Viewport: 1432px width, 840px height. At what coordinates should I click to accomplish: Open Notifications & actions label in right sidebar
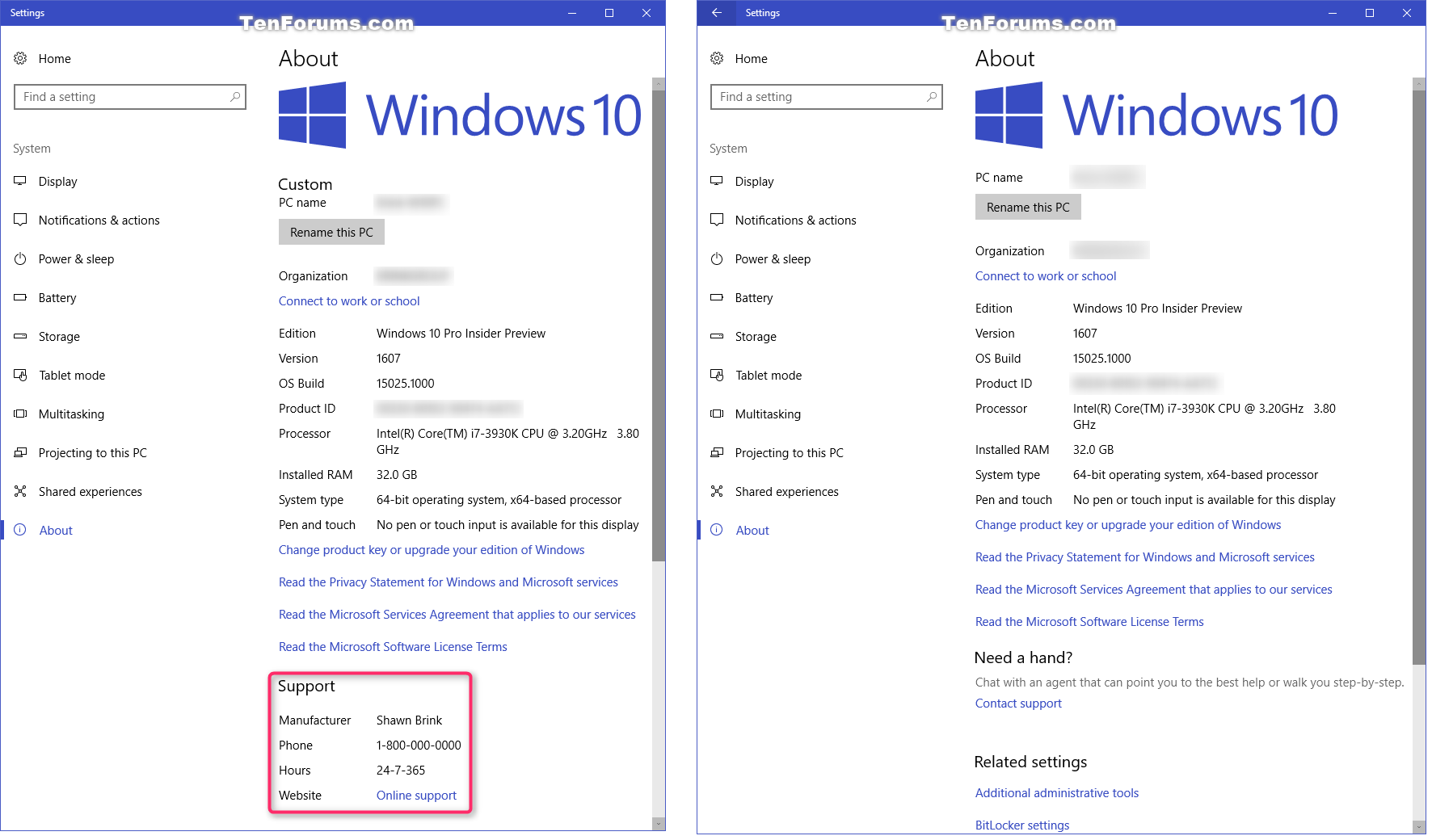(795, 220)
